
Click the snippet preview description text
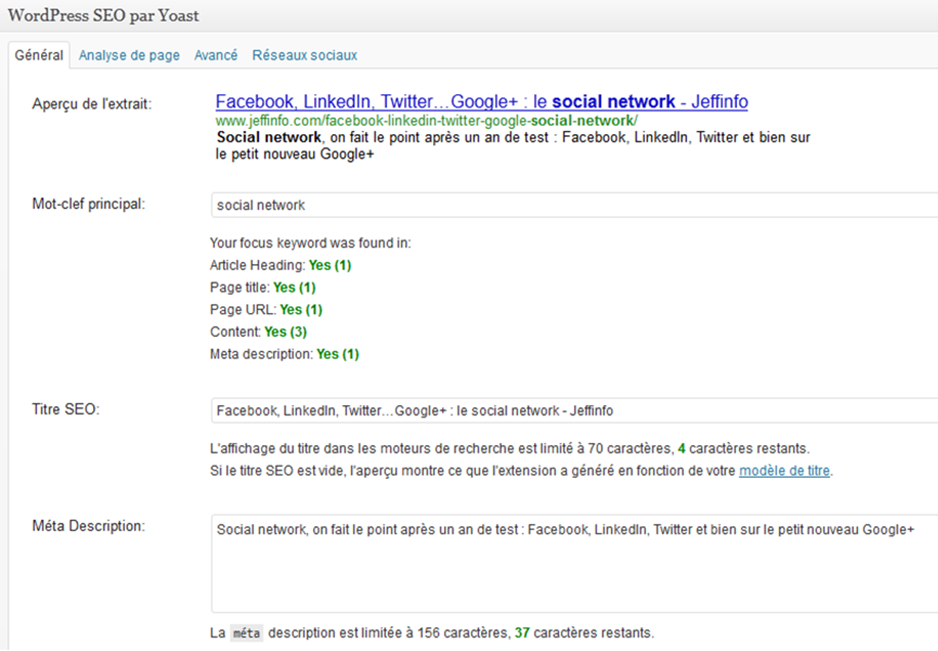click(512, 146)
